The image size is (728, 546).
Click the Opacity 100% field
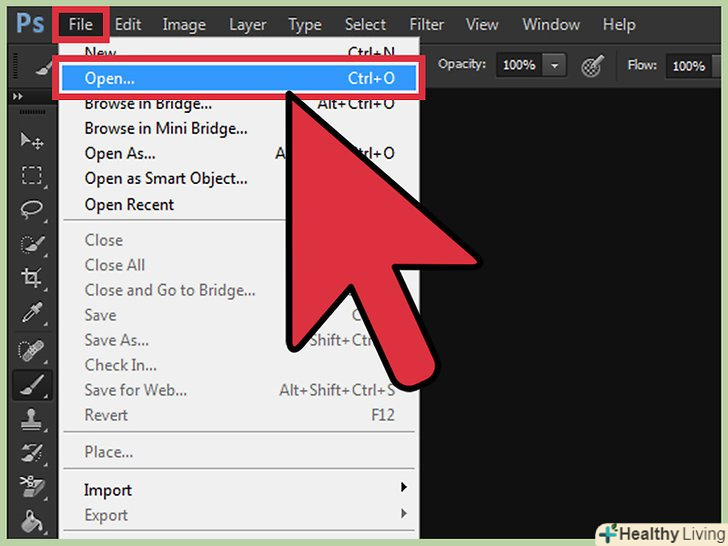pos(520,65)
